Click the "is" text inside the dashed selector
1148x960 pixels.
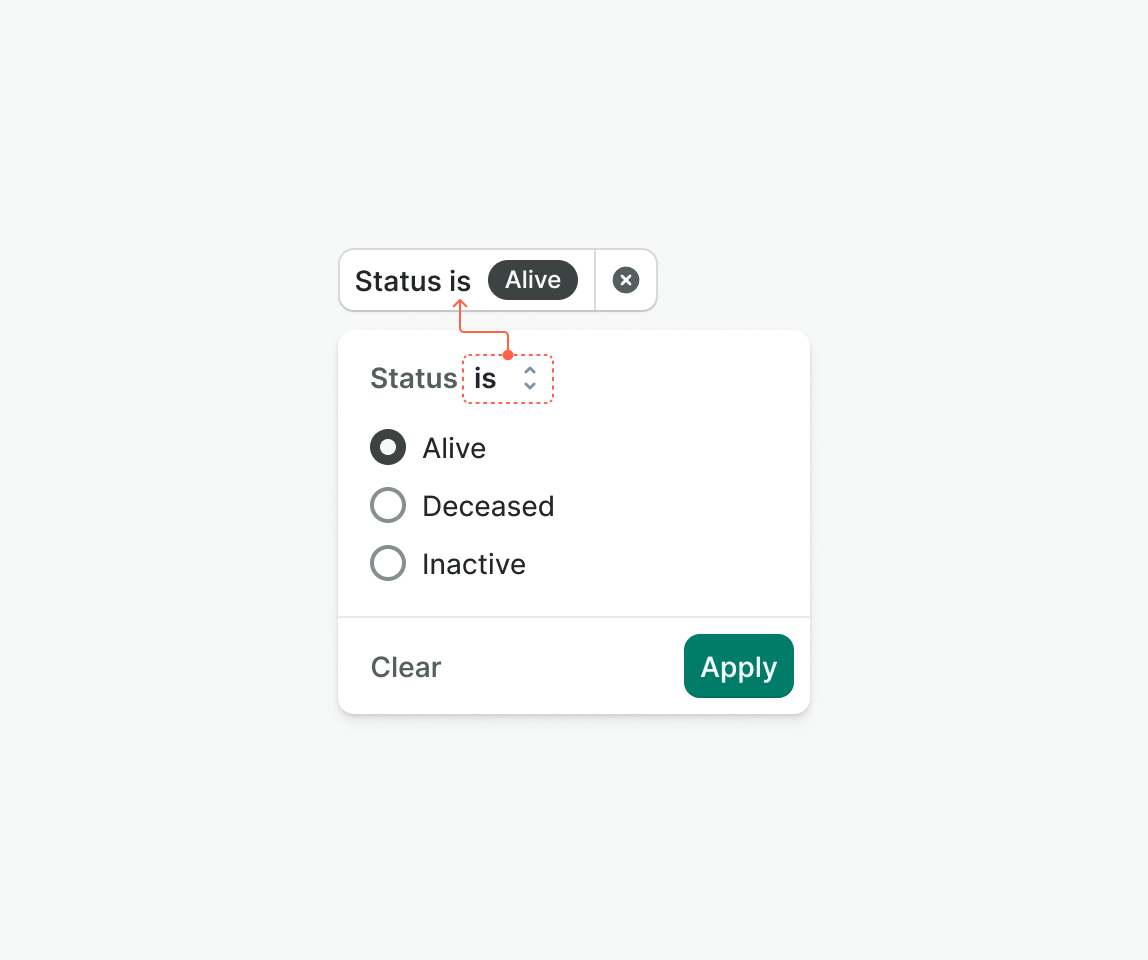pyautogui.click(x=485, y=379)
